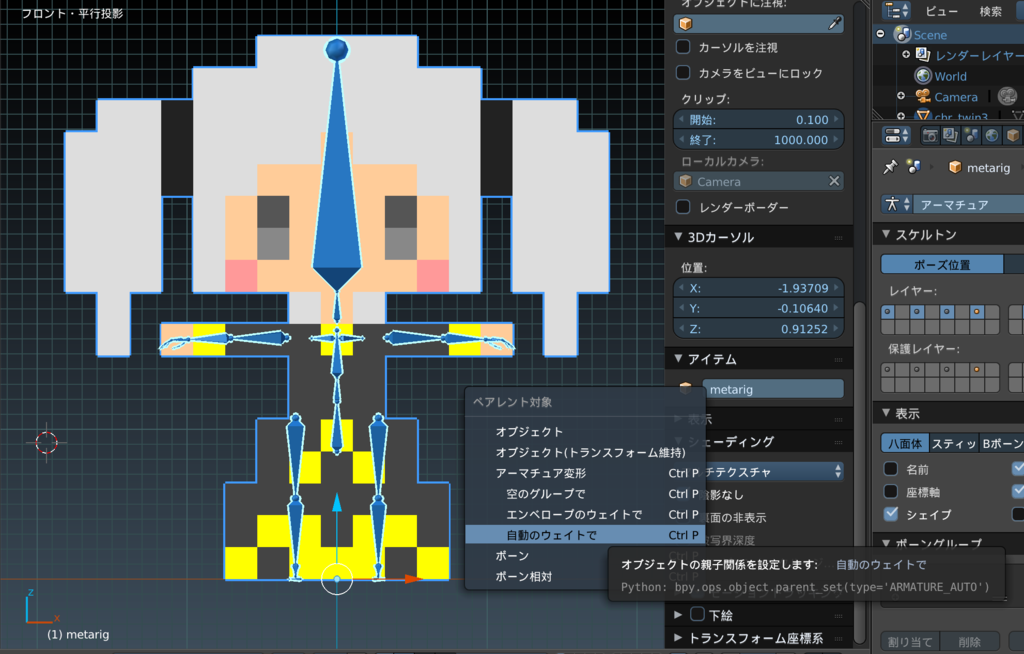Click the 3D cursor X position field

759,287
